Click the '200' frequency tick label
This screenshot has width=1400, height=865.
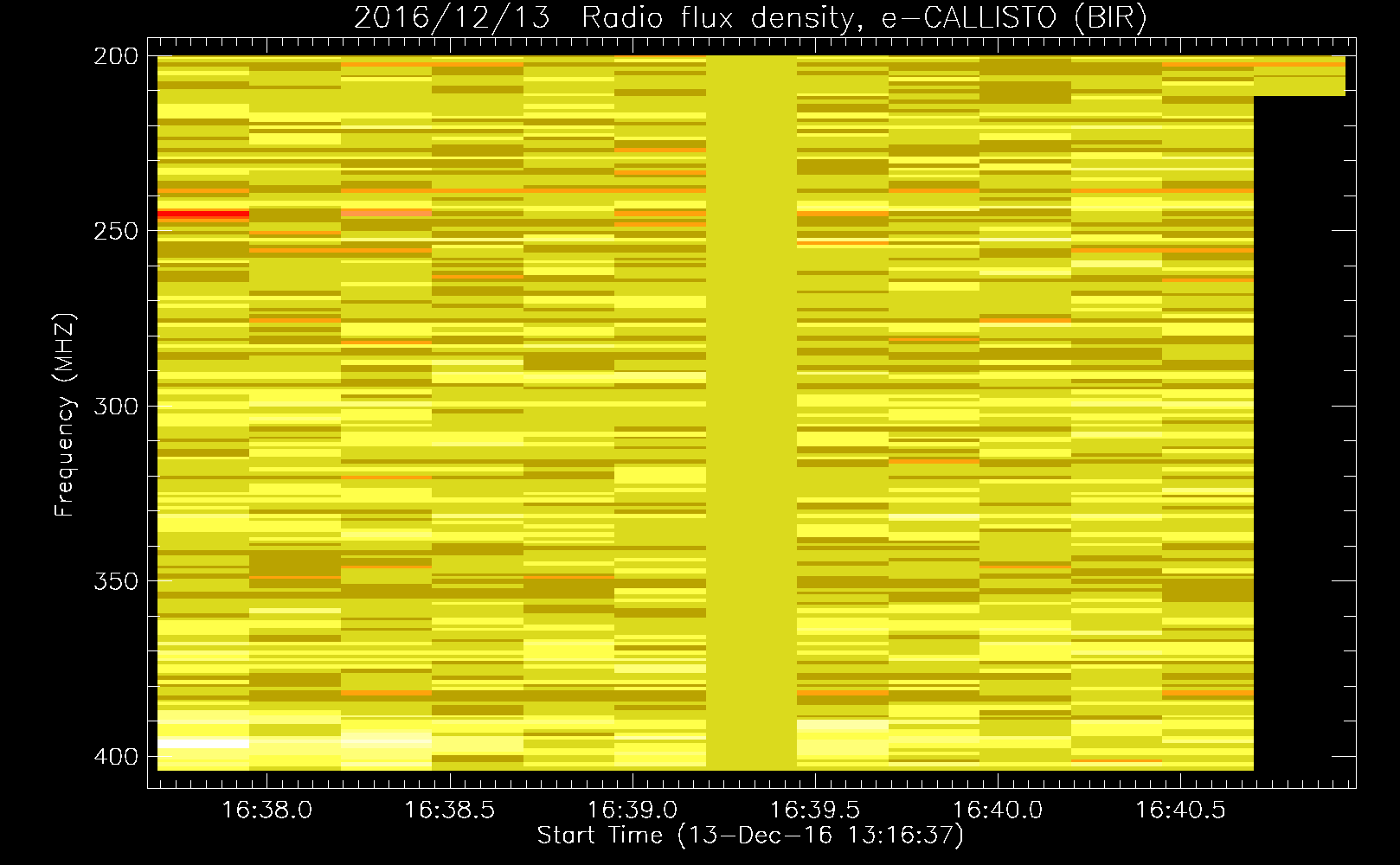point(116,56)
